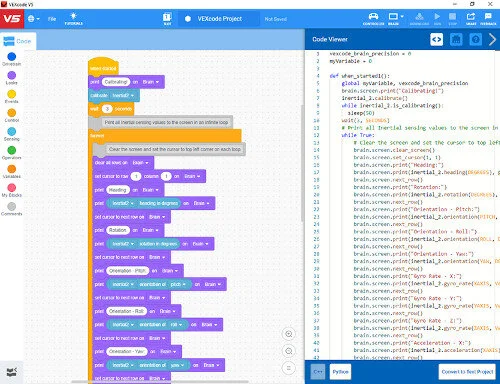
Task: Select the green Operators category circle
Action: [x=12, y=150]
